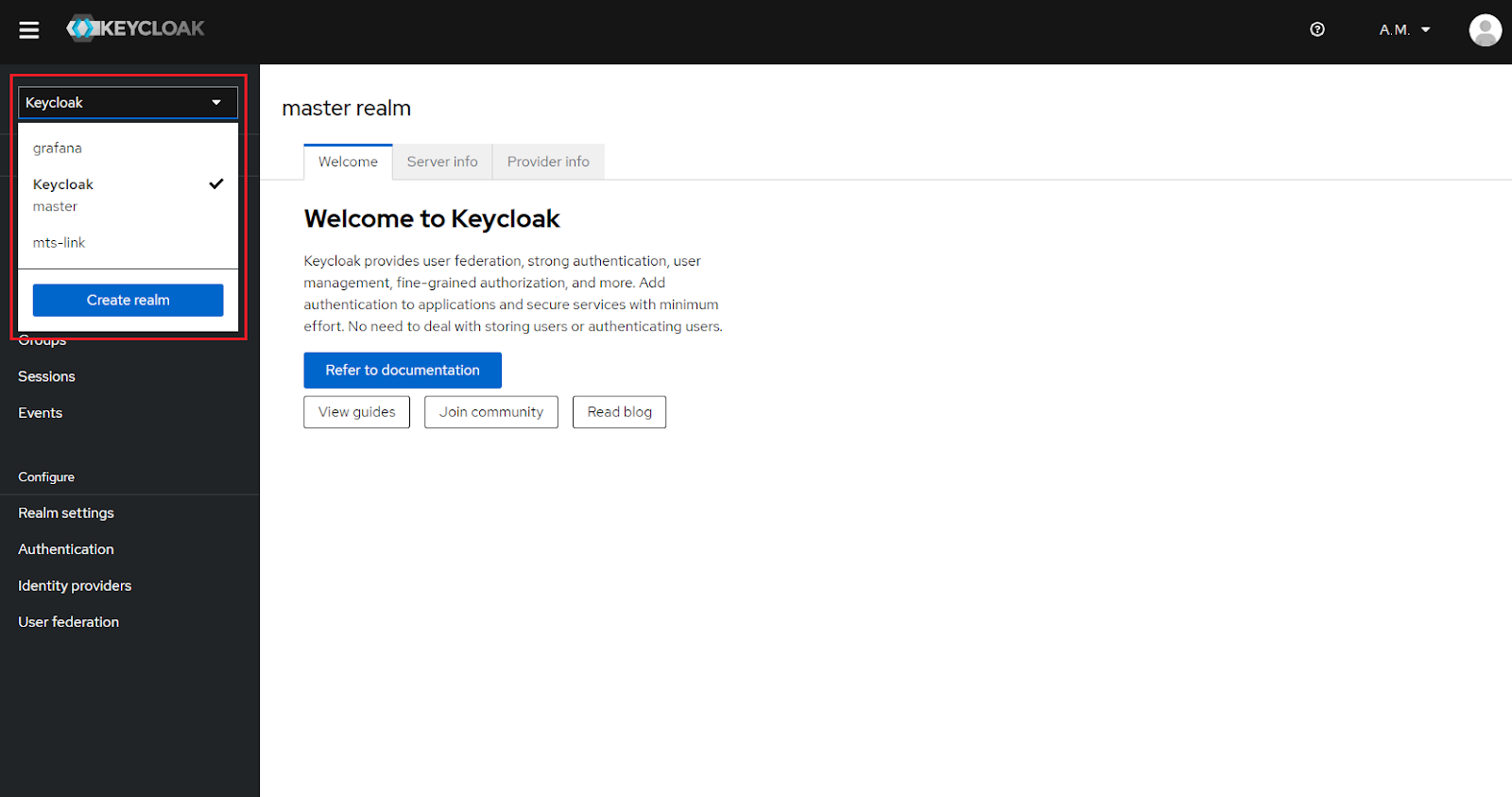This screenshot has height=797, width=1512.
Task: Open the user avatar icon
Action: tap(1485, 29)
